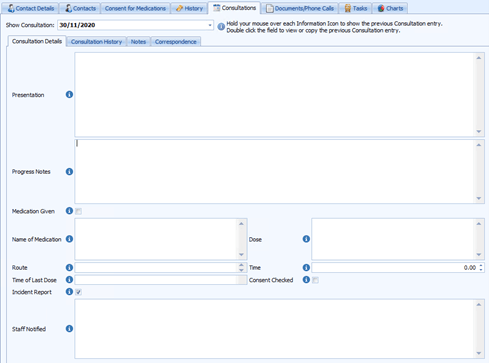Click the Time information icon
This screenshot has width=489, height=363.
[x=306, y=267]
